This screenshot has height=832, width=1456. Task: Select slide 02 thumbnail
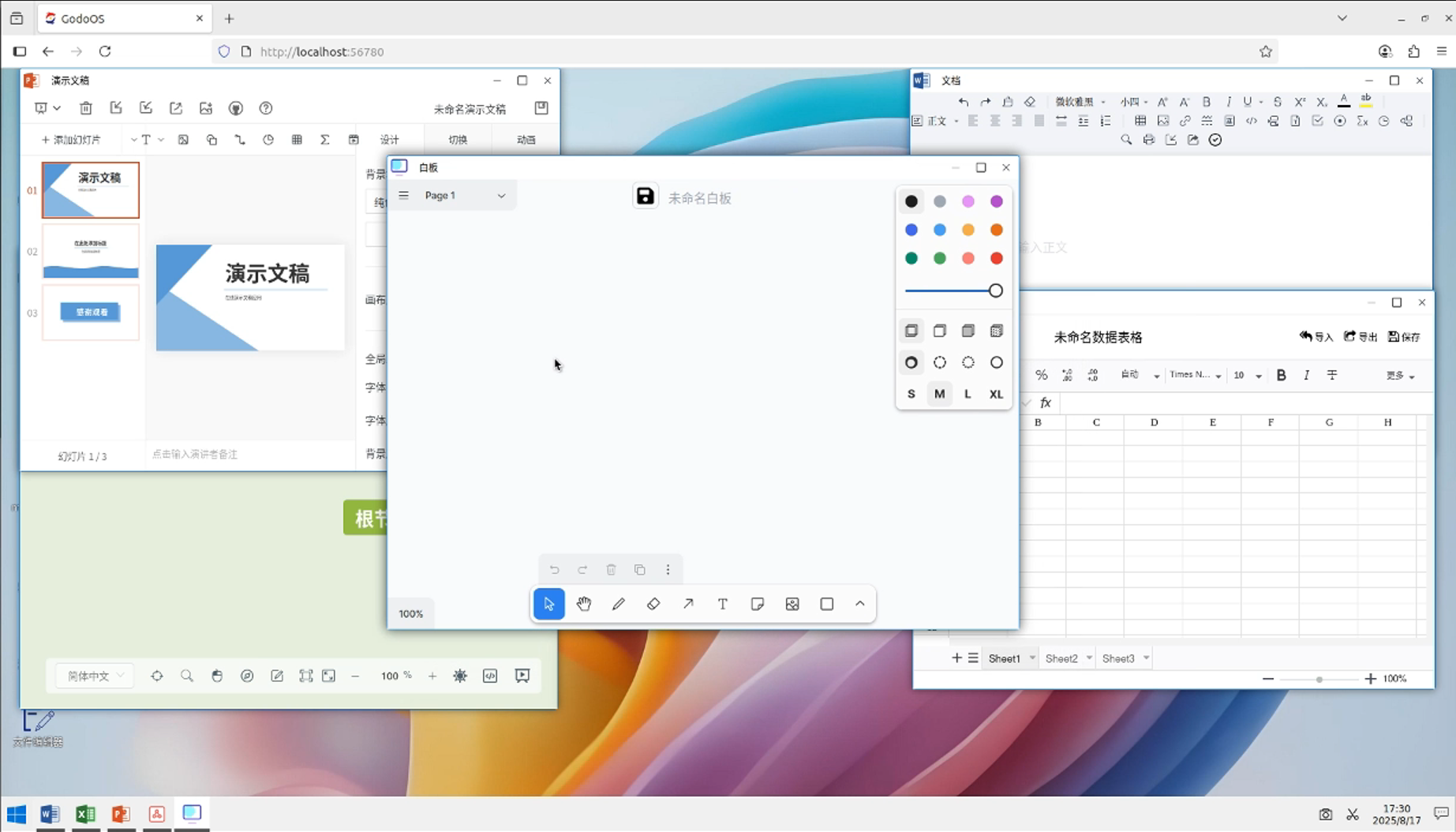tap(91, 252)
